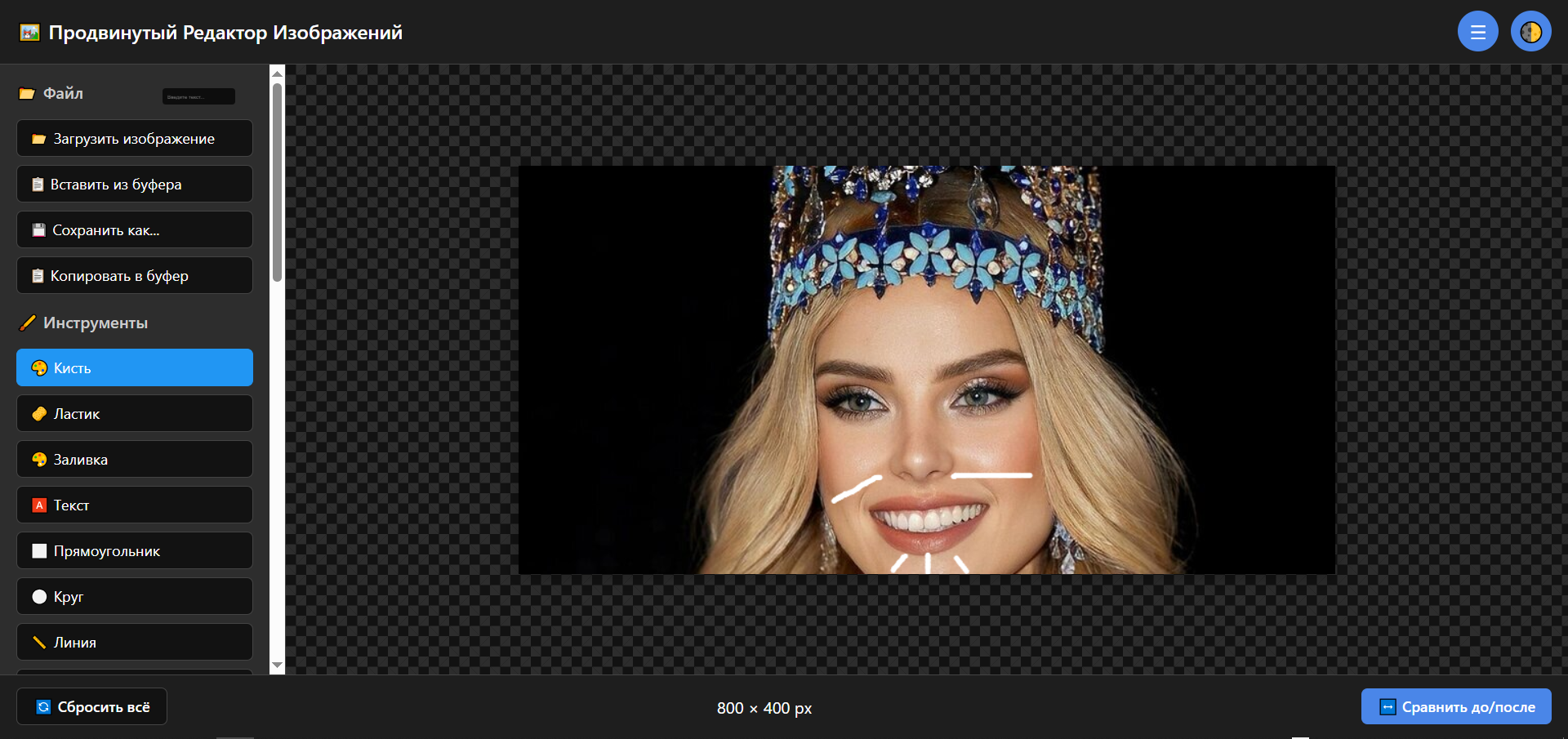Viewport: 1568px width, 739px height.
Task: Select the Линия line tool
Action: 135,643
